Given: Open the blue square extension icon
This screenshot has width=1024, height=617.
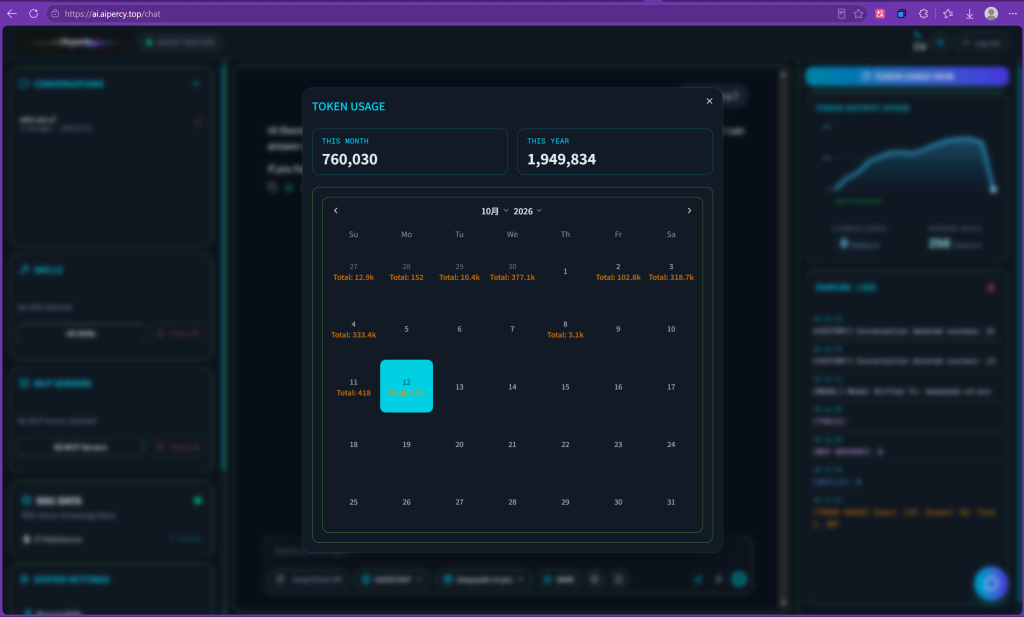Looking at the screenshot, I should click(x=901, y=14).
